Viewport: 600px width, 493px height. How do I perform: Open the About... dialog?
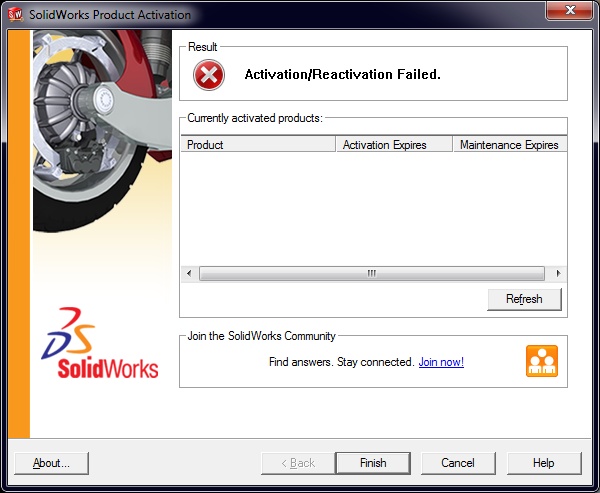[51, 463]
